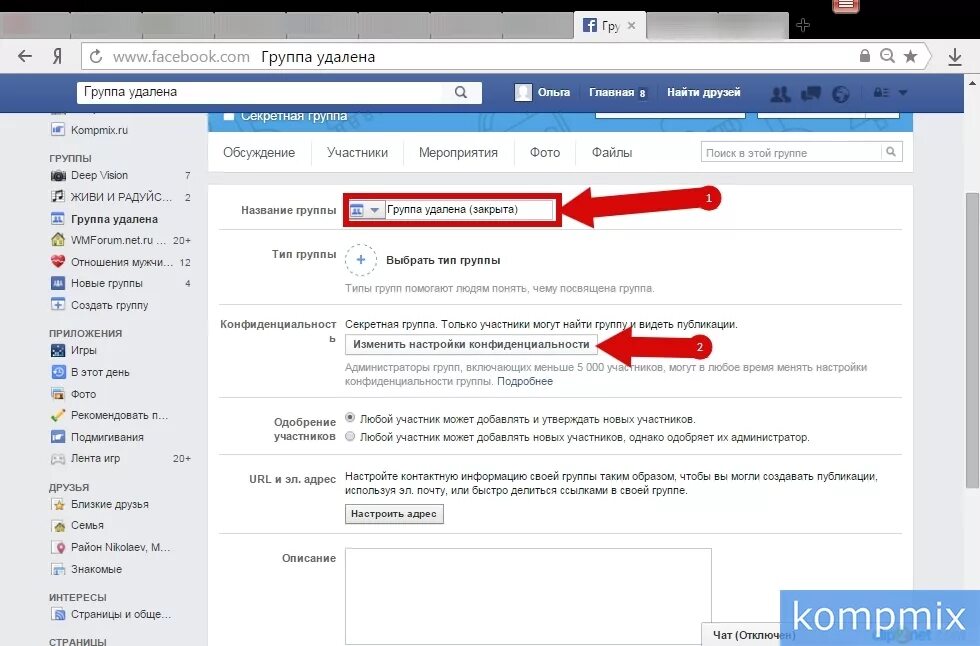Open Подмигивания in sidebar

pyautogui.click(x=108, y=437)
